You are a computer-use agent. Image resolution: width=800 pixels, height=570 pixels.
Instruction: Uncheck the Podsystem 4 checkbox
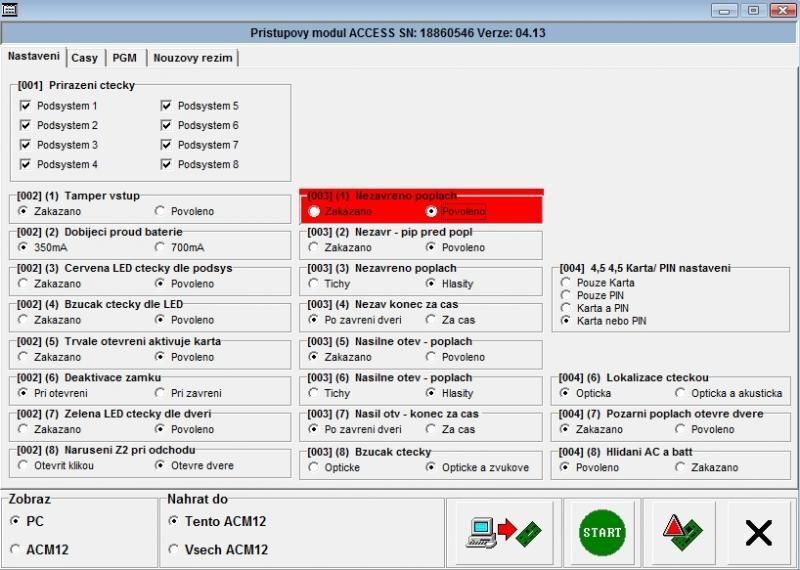26,165
